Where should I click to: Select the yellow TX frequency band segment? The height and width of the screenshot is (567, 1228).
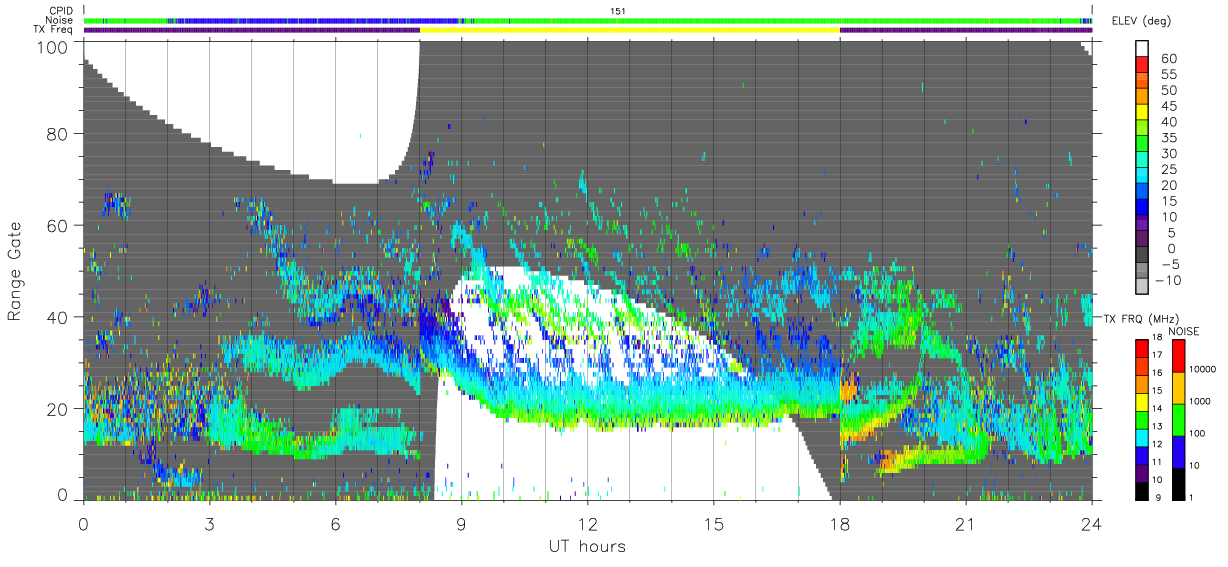pyautogui.click(x=630, y=30)
